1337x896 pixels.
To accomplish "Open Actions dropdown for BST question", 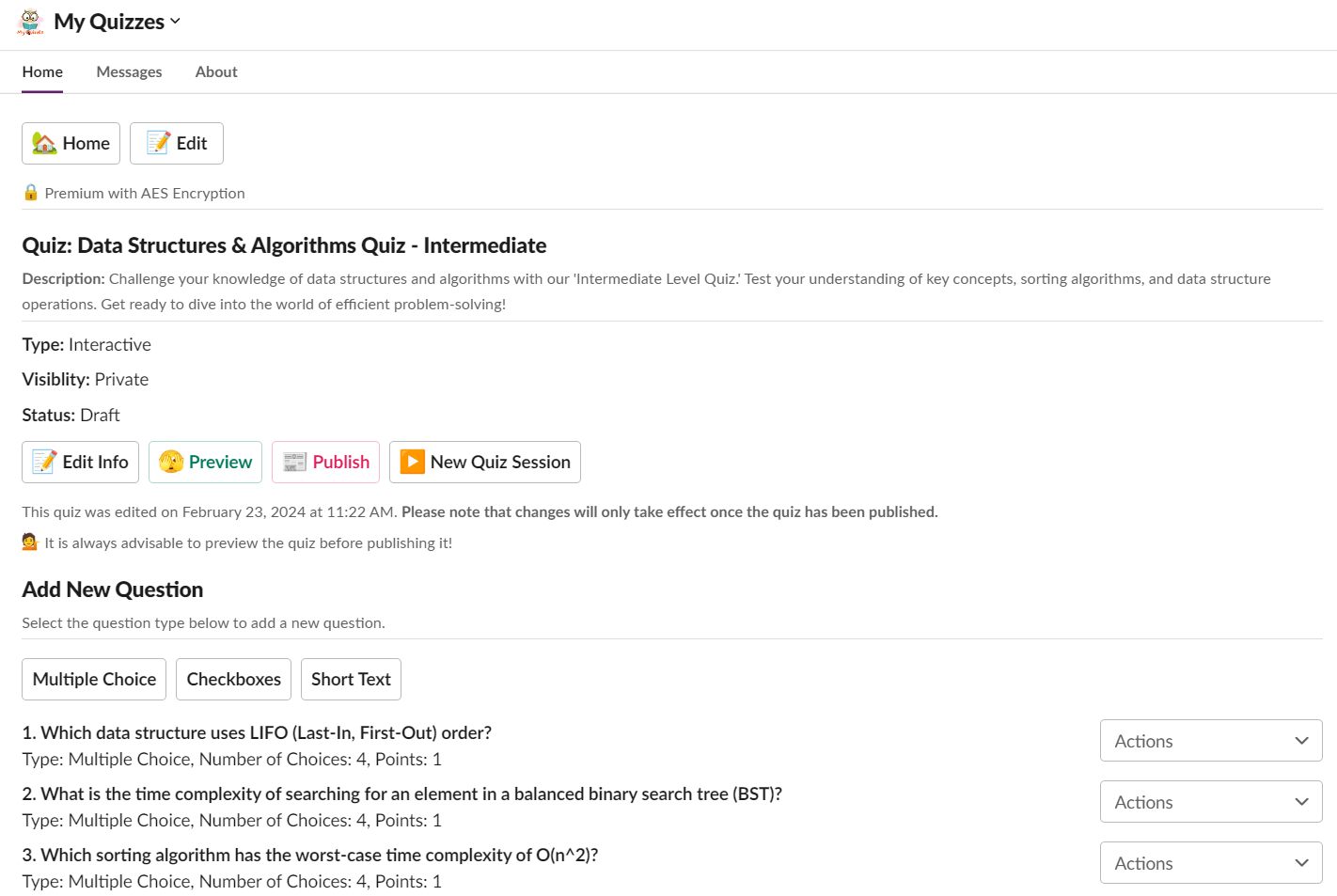I will [x=1210, y=802].
